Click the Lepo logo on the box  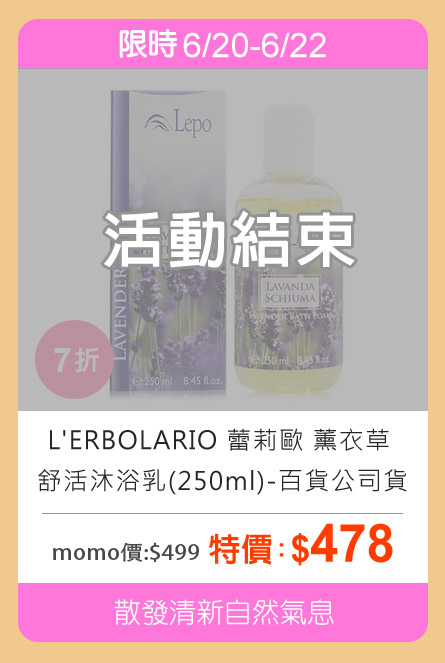(x=178, y=123)
